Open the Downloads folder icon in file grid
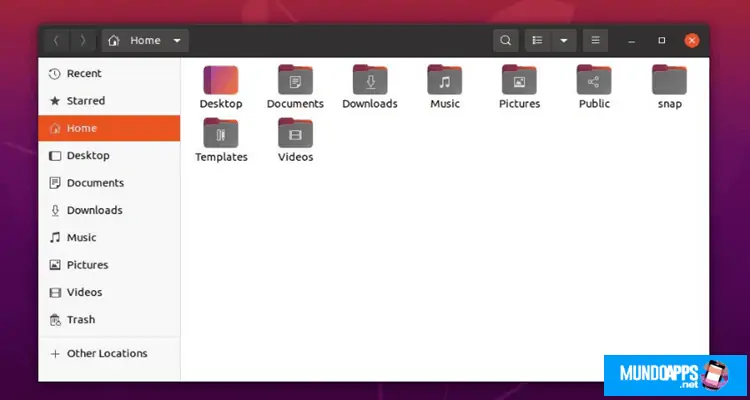This screenshot has width=750, height=400. click(x=370, y=80)
